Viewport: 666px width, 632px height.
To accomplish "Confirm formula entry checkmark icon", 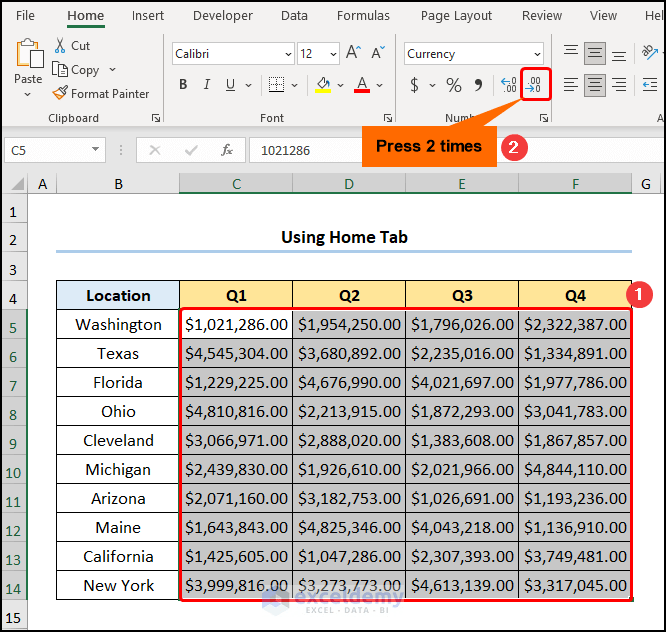I will click(x=191, y=150).
